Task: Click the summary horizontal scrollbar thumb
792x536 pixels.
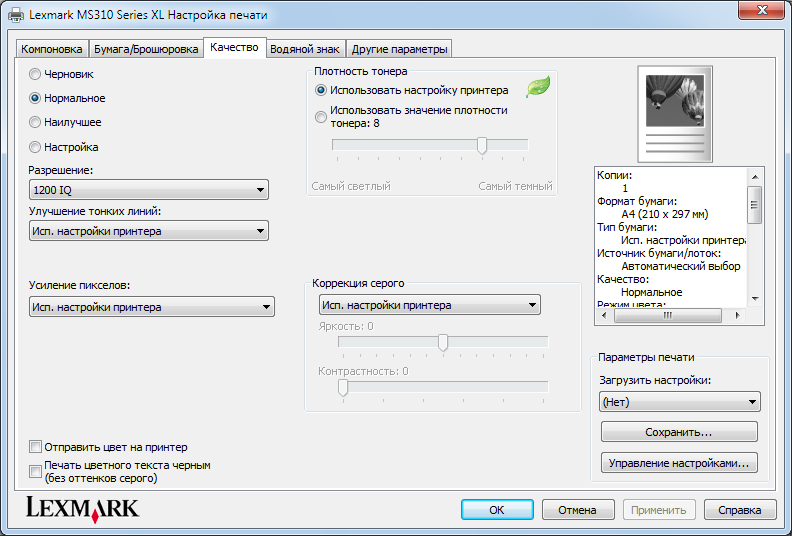Action: 668,315
